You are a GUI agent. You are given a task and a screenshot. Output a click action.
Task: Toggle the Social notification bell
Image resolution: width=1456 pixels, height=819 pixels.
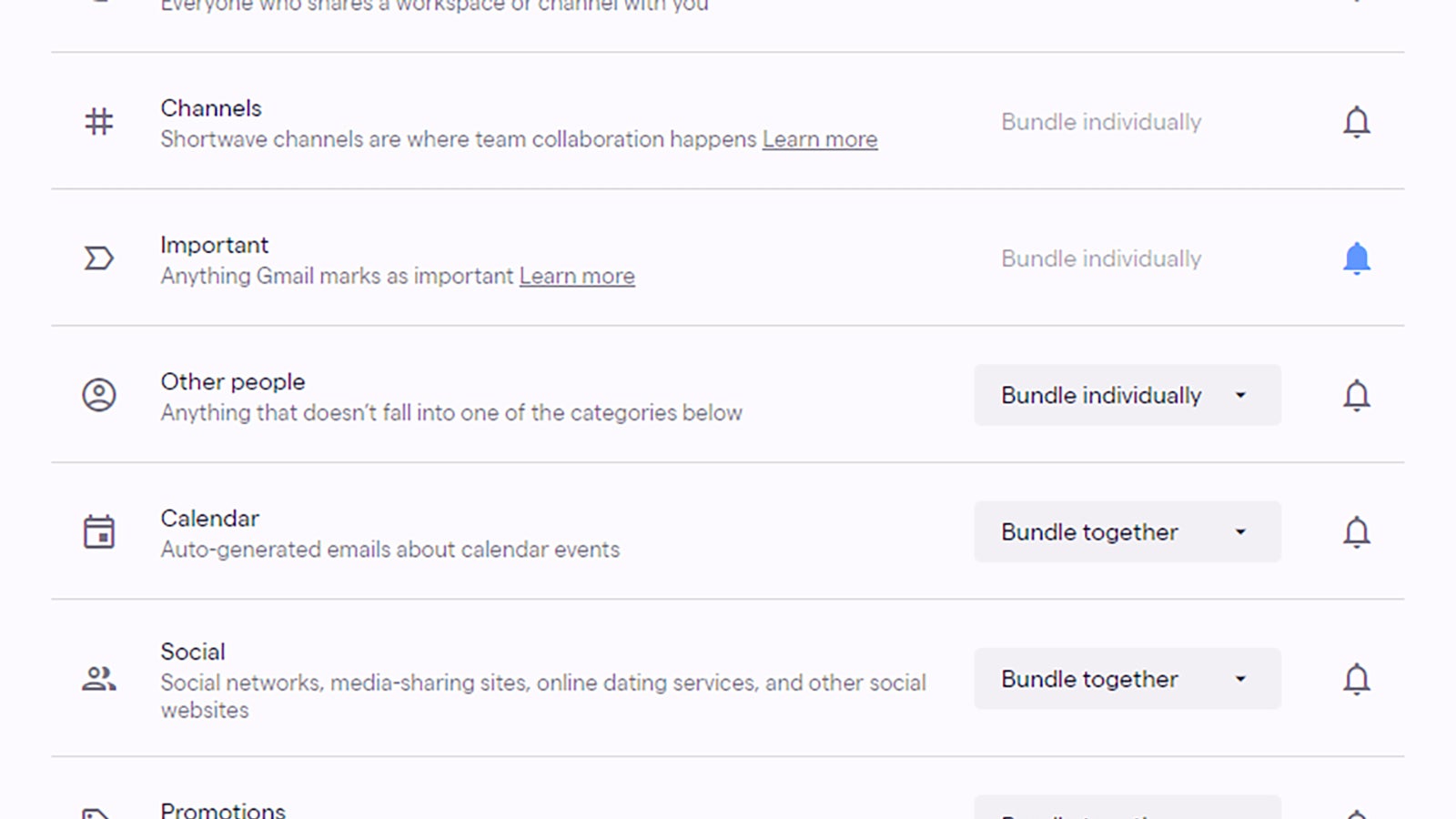(x=1357, y=678)
